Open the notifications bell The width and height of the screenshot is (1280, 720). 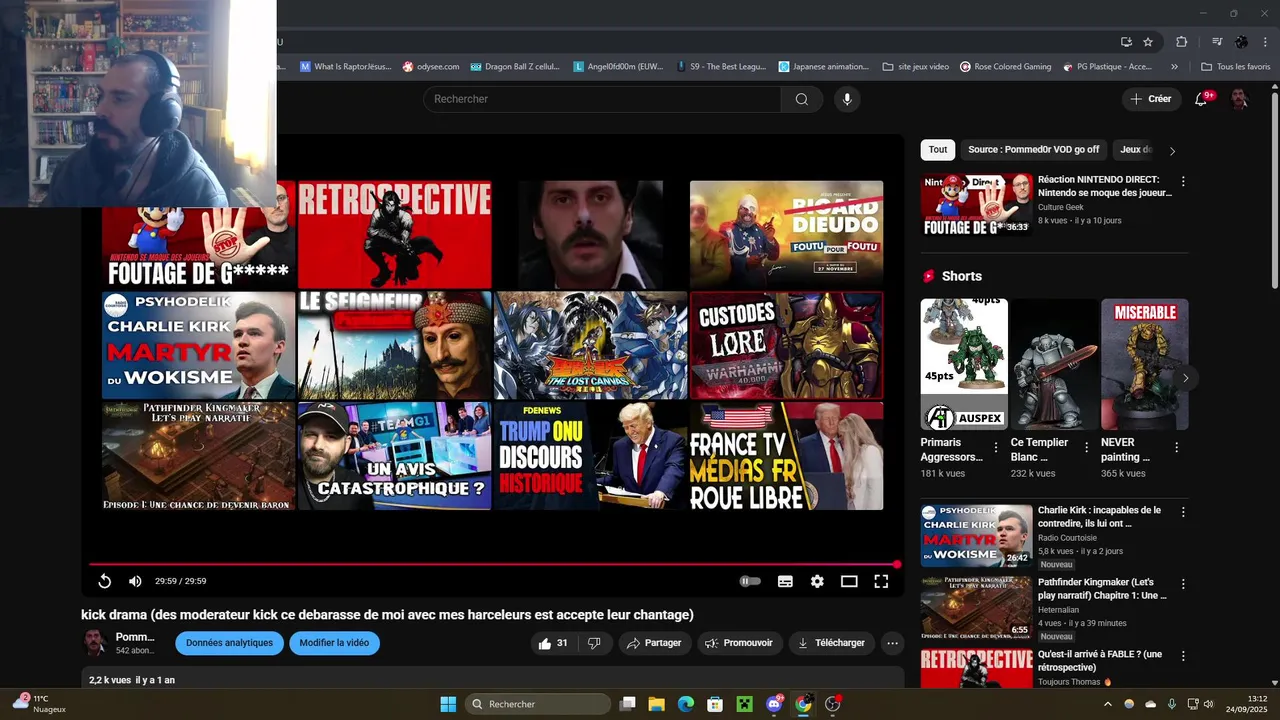point(1202,99)
